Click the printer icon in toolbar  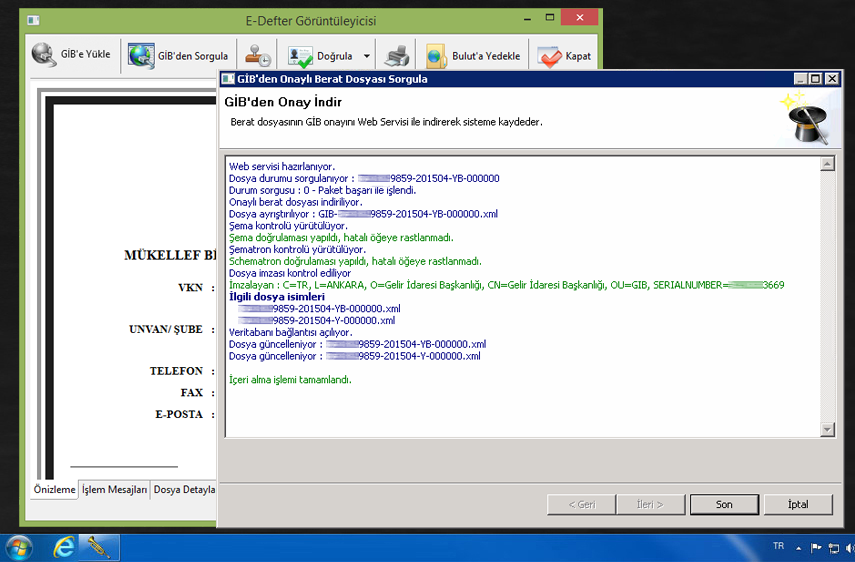pyautogui.click(x=397, y=56)
